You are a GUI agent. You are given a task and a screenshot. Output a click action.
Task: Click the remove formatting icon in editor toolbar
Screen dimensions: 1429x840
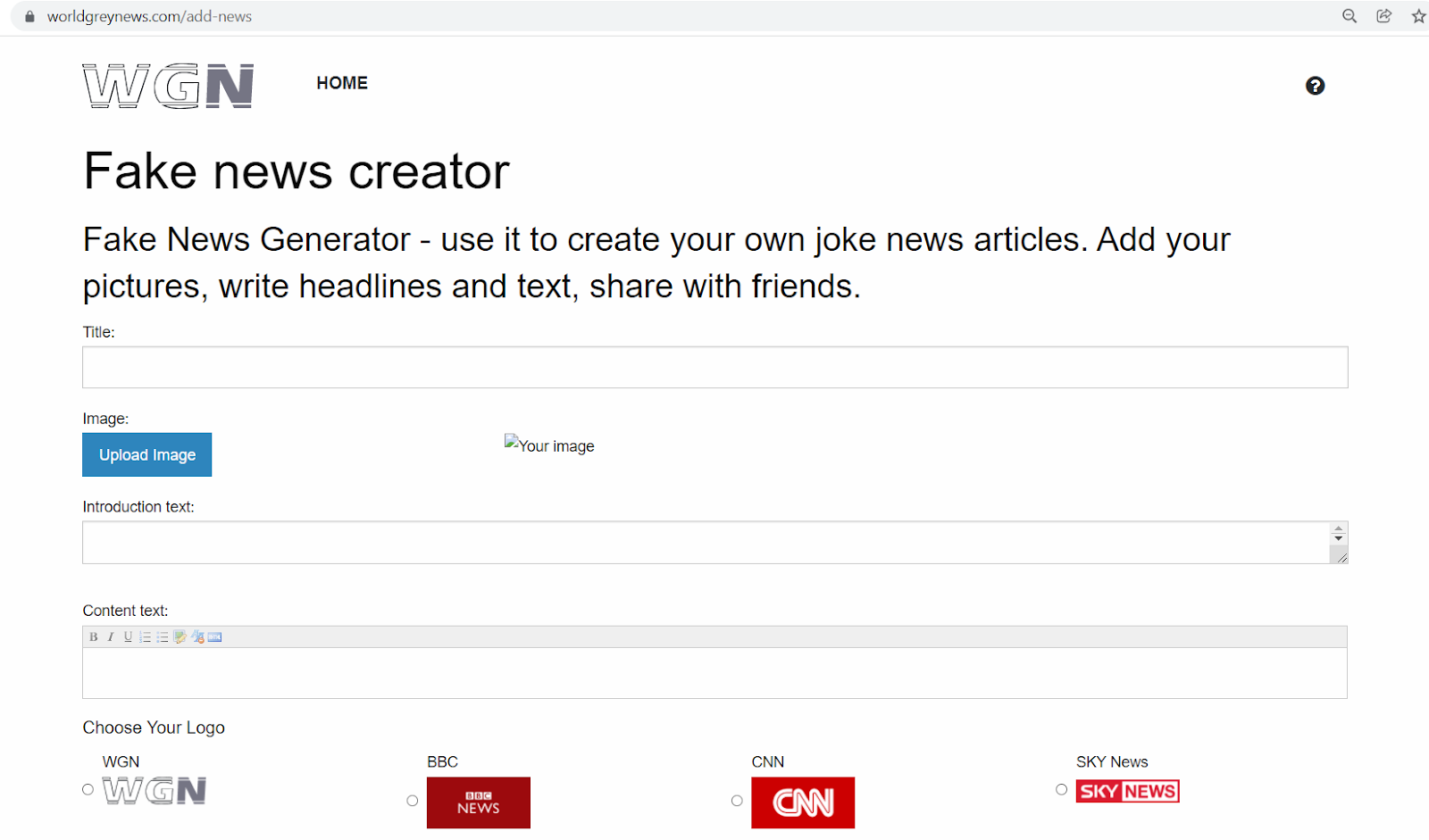coord(197,637)
